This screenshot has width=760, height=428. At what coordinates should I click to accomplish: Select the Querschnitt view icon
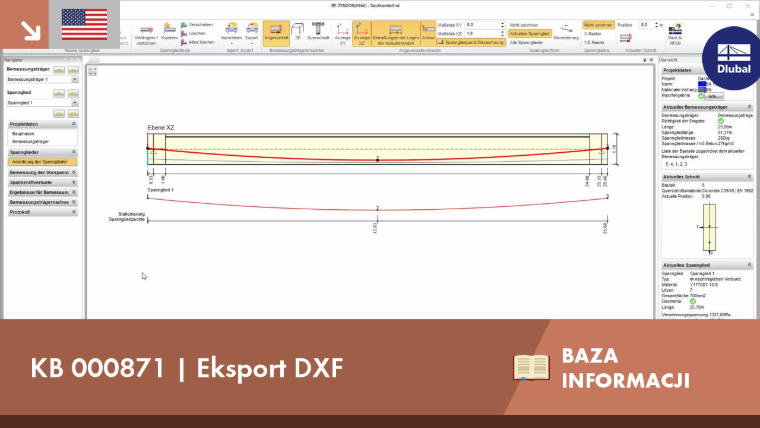pyautogui.click(x=318, y=32)
